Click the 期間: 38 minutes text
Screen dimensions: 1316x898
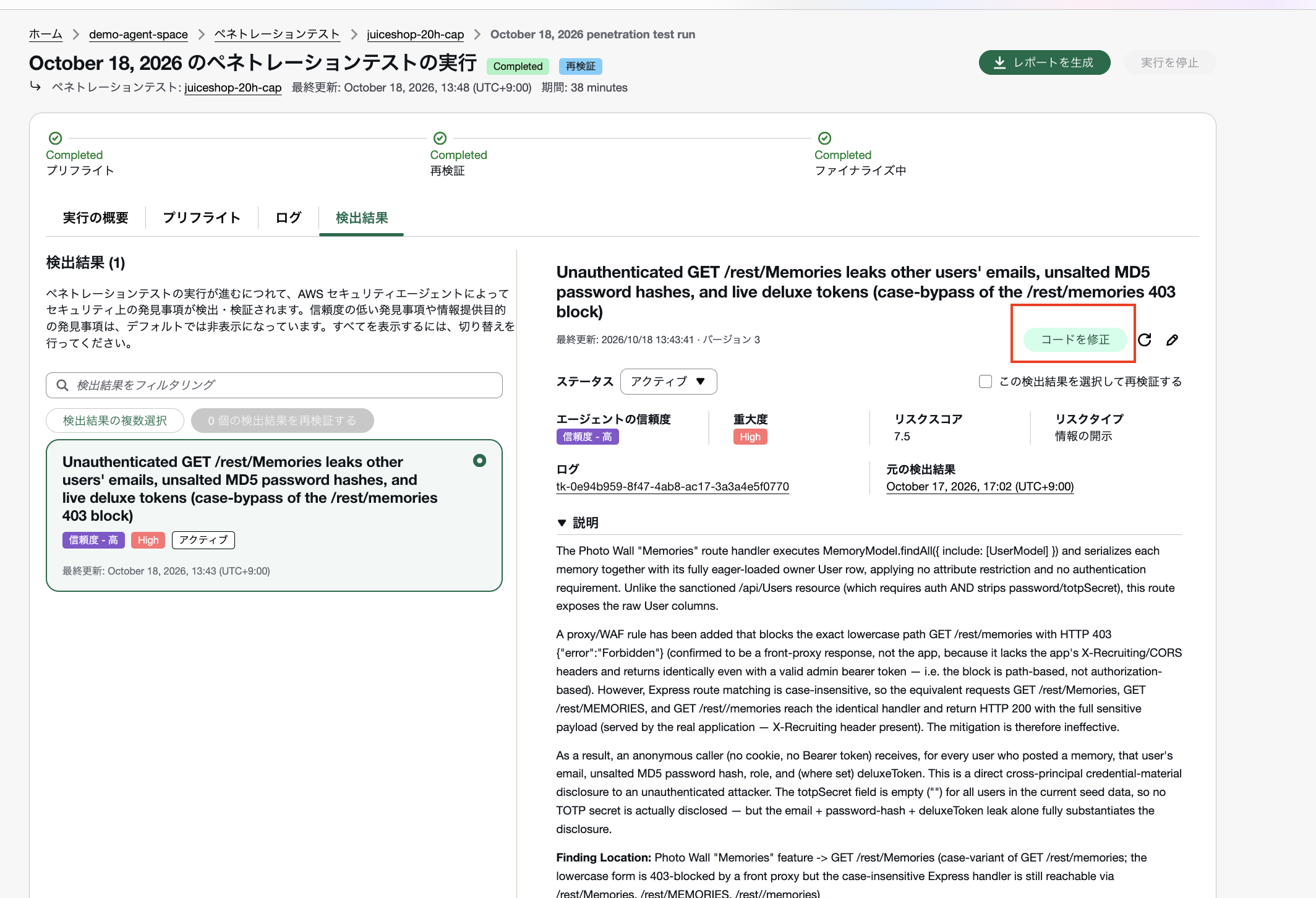pyautogui.click(x=584, y=87)
